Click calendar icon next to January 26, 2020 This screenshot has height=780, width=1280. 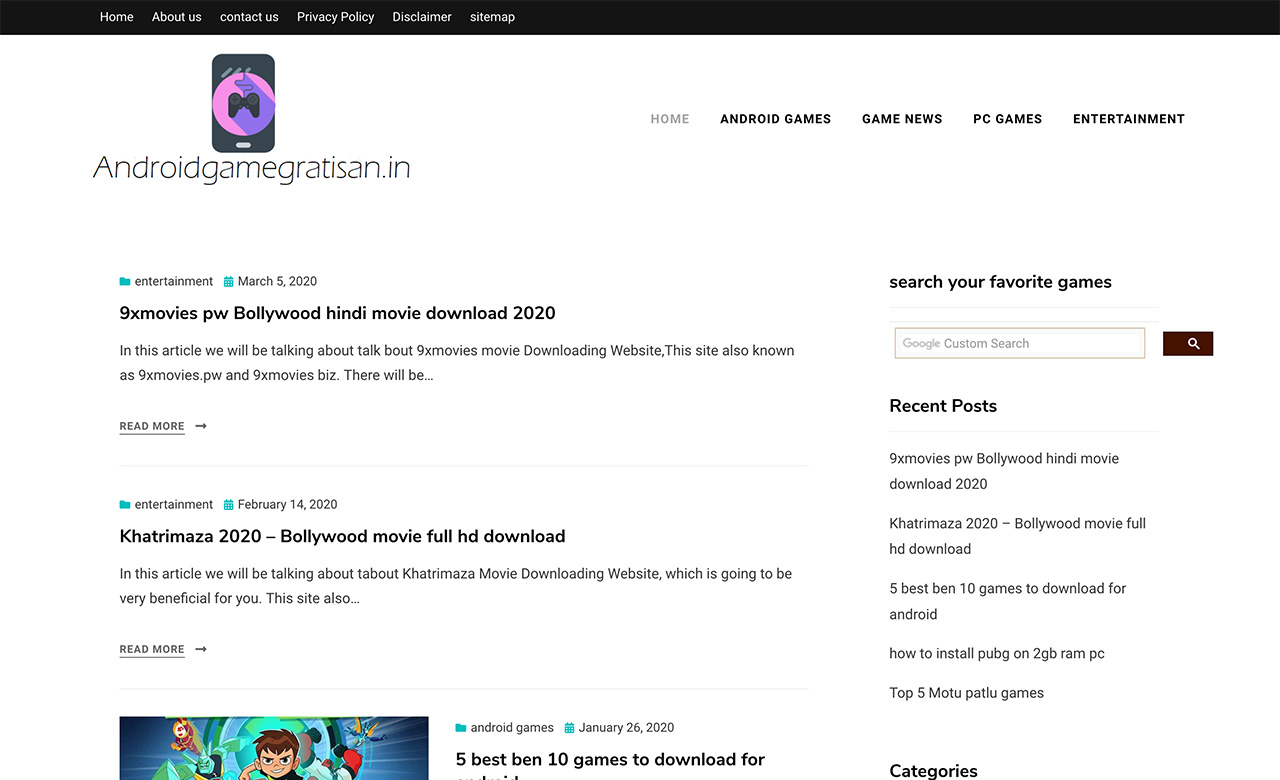click(569, 728)
